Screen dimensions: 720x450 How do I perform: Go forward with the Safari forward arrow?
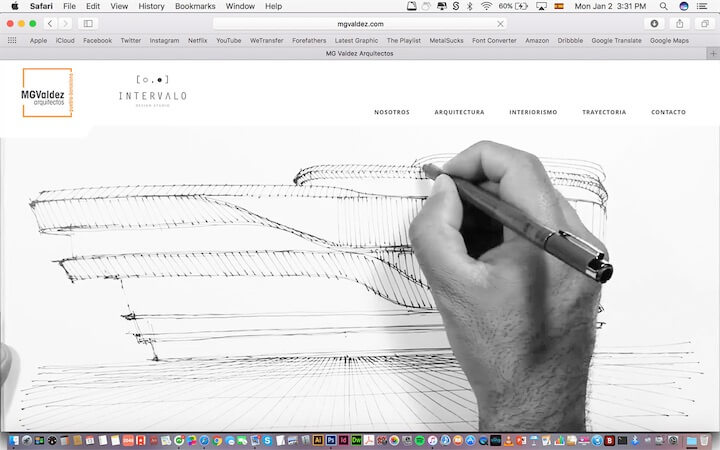click(64, 23)
